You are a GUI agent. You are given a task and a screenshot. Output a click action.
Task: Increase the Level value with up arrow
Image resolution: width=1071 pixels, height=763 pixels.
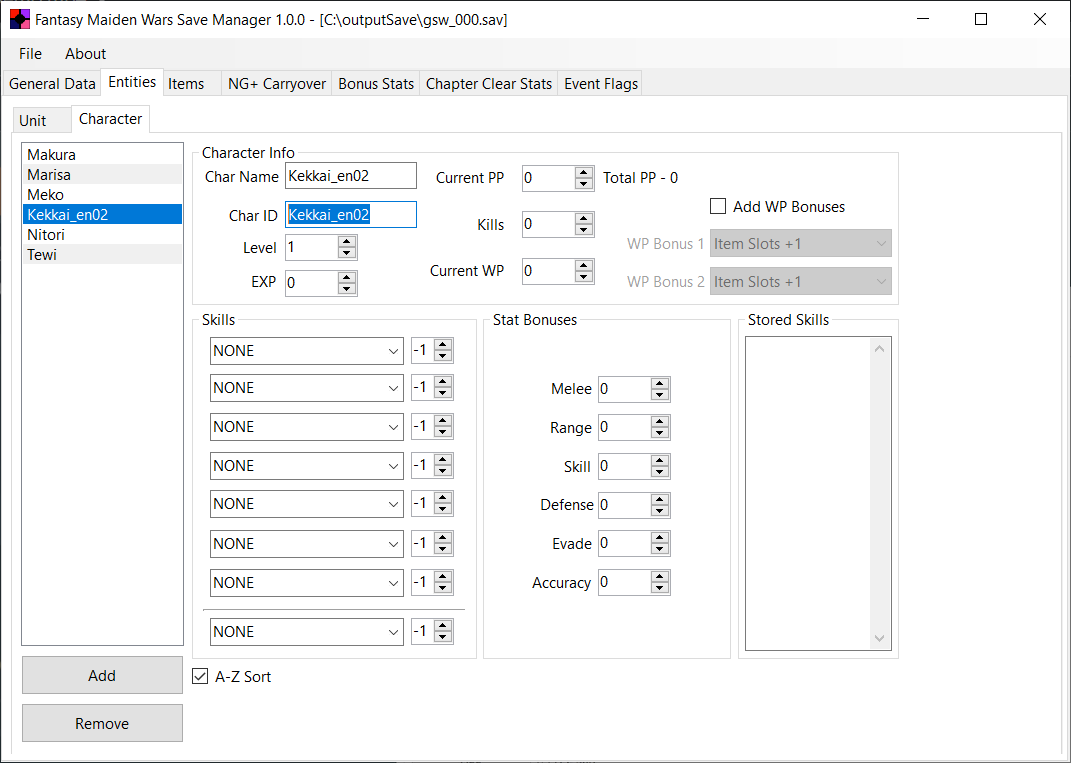point(347,242)
